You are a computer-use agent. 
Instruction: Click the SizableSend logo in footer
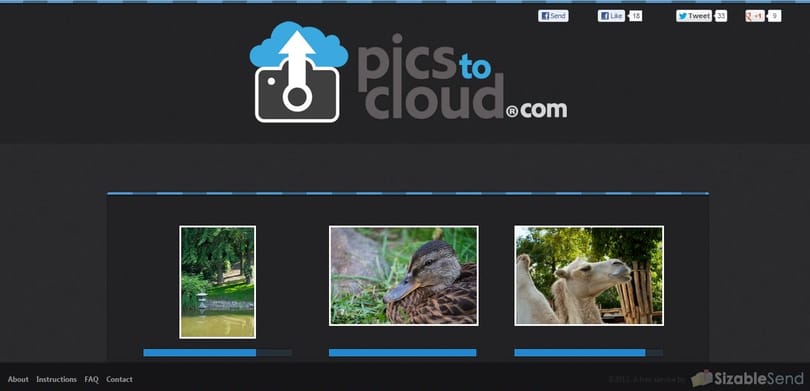747,378
